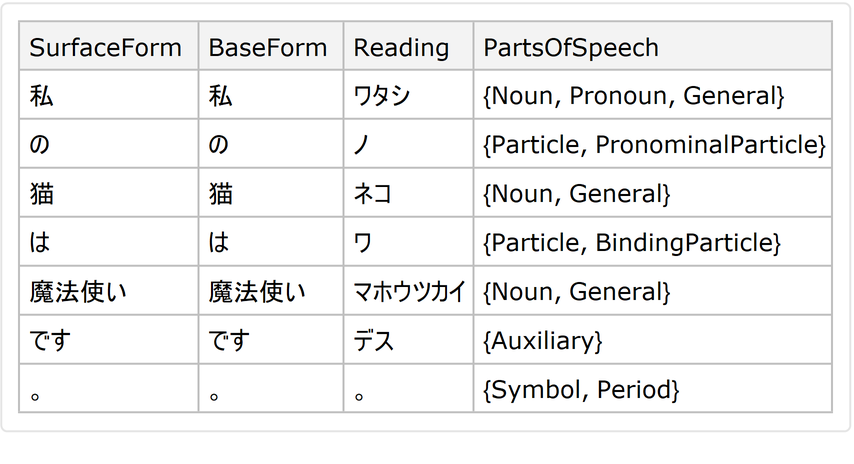Click the {Auxiliary} parts of speech cell
The width and height of the screenshot is (854, 464).
coord(542,341)
